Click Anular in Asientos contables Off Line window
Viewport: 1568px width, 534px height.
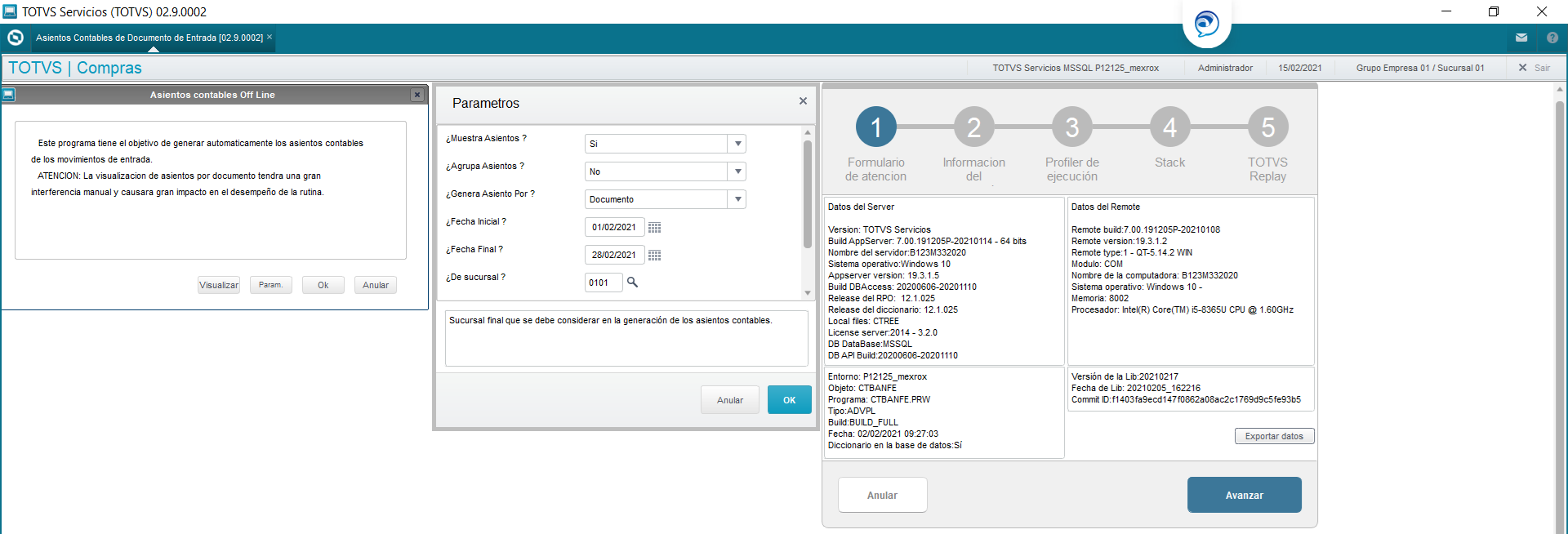[376, 285]
